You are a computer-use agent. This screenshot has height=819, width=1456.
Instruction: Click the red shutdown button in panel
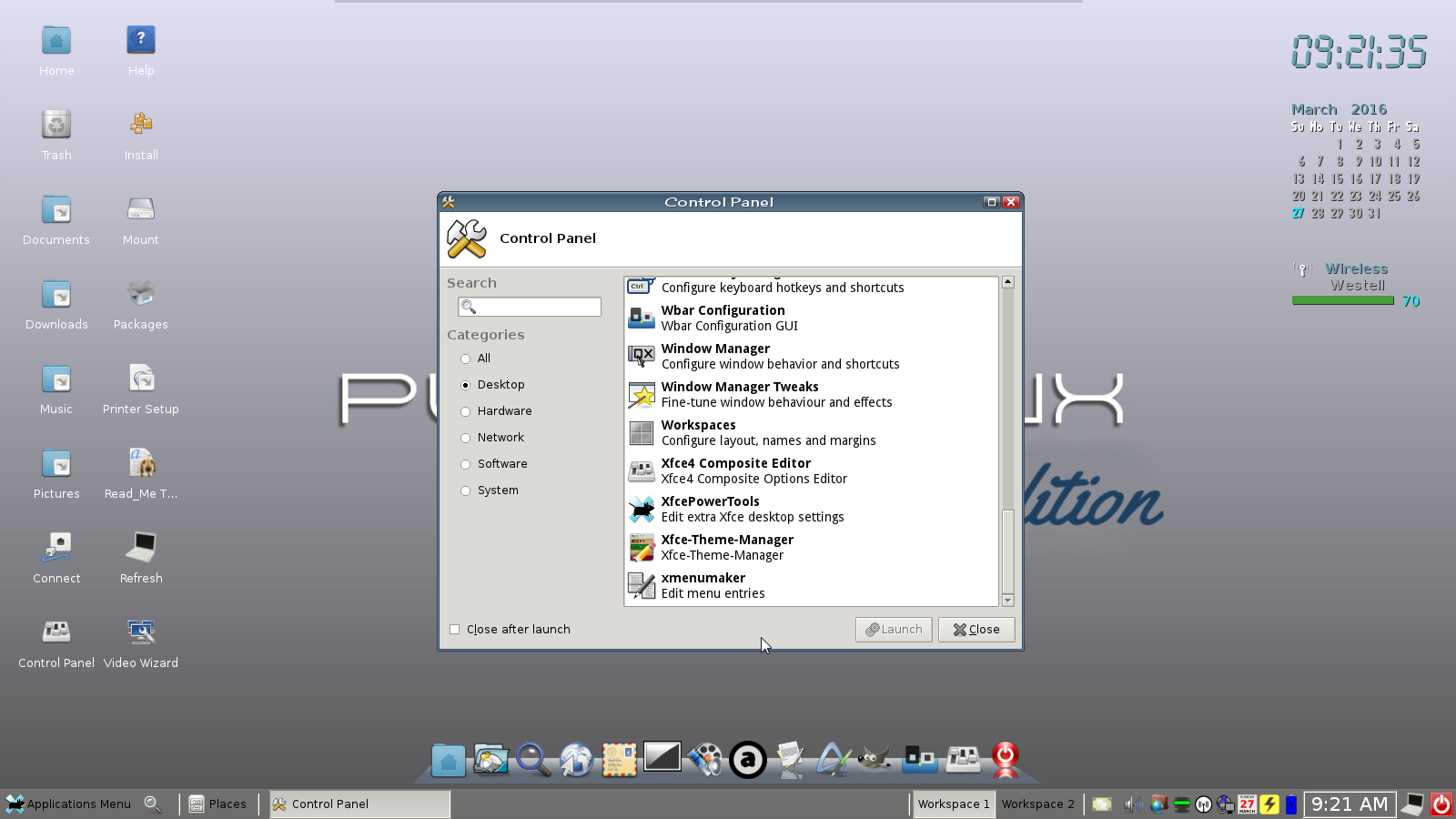tap(1441, 804)
